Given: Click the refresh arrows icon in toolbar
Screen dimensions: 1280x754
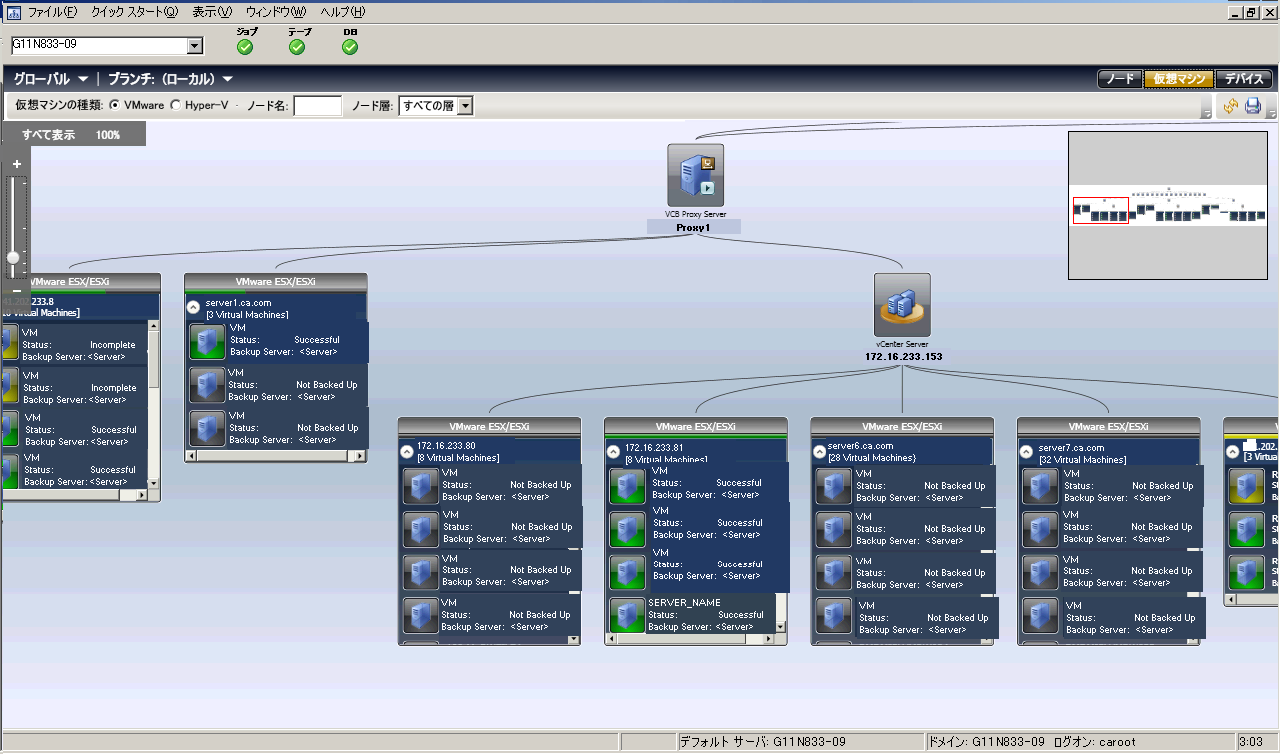Looking at the screenshot, I should [1231, 106].
